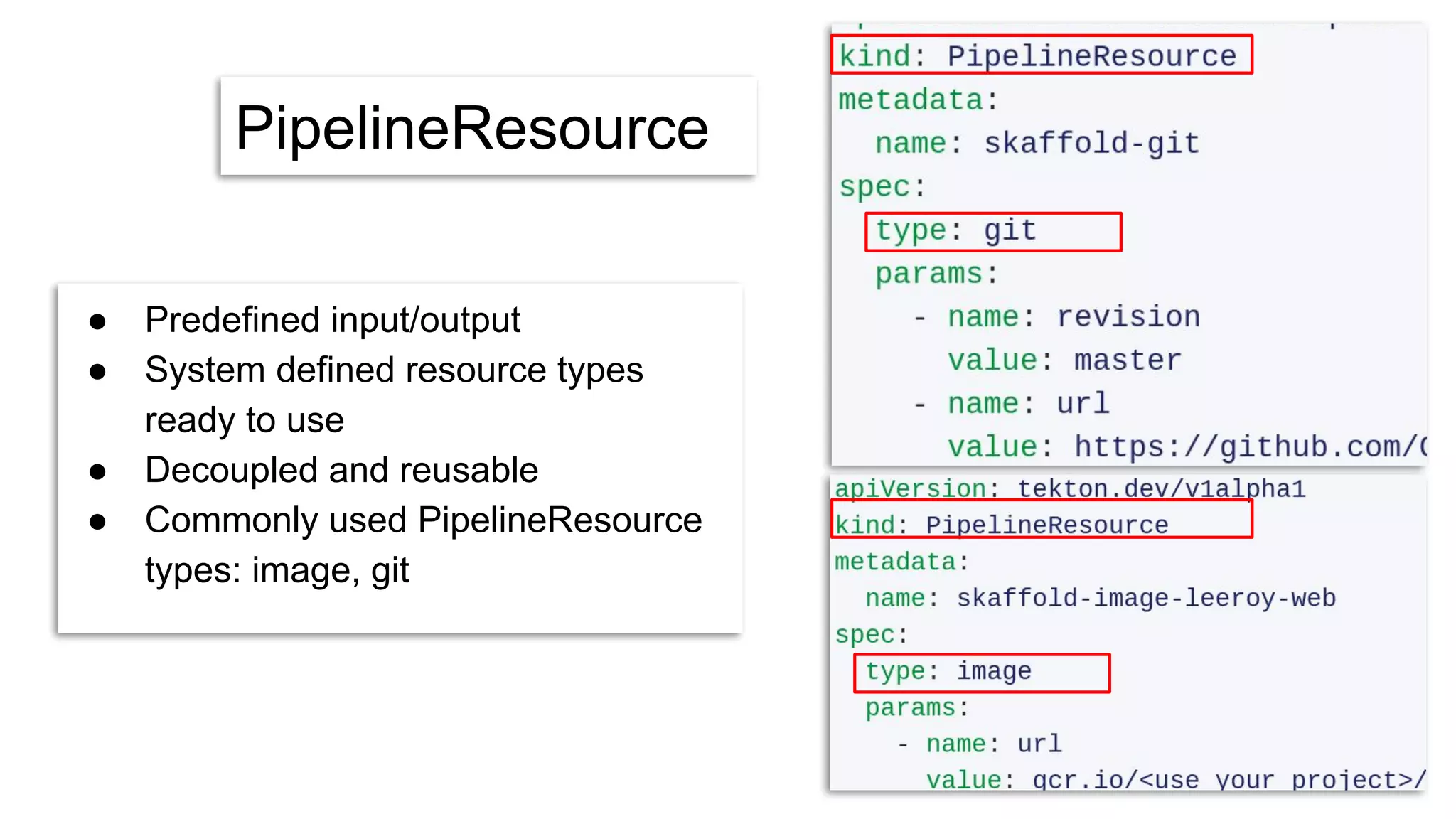
Task: Select the 'Predefined input/output' bullet
Action: (x=333, y=319)
